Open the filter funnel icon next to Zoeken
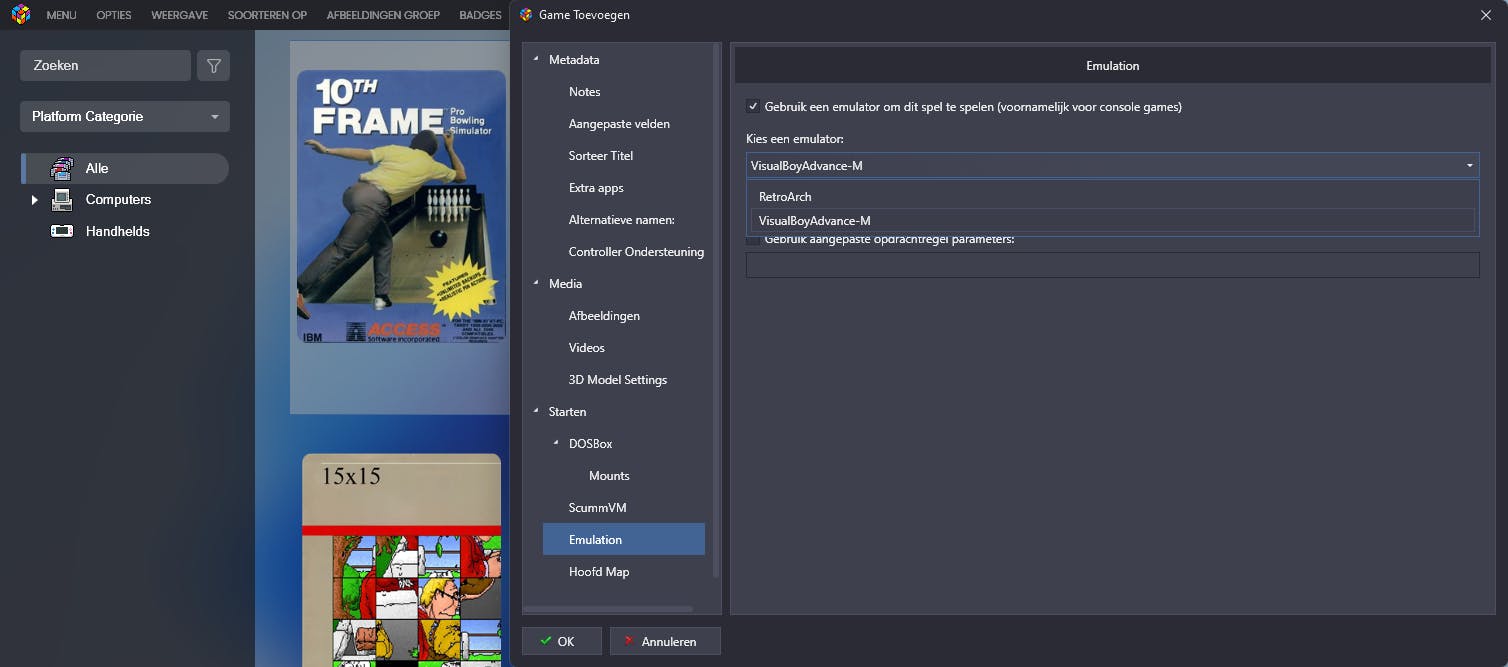The height and width of the screenshot is (667, 1508). pos(213,66)
